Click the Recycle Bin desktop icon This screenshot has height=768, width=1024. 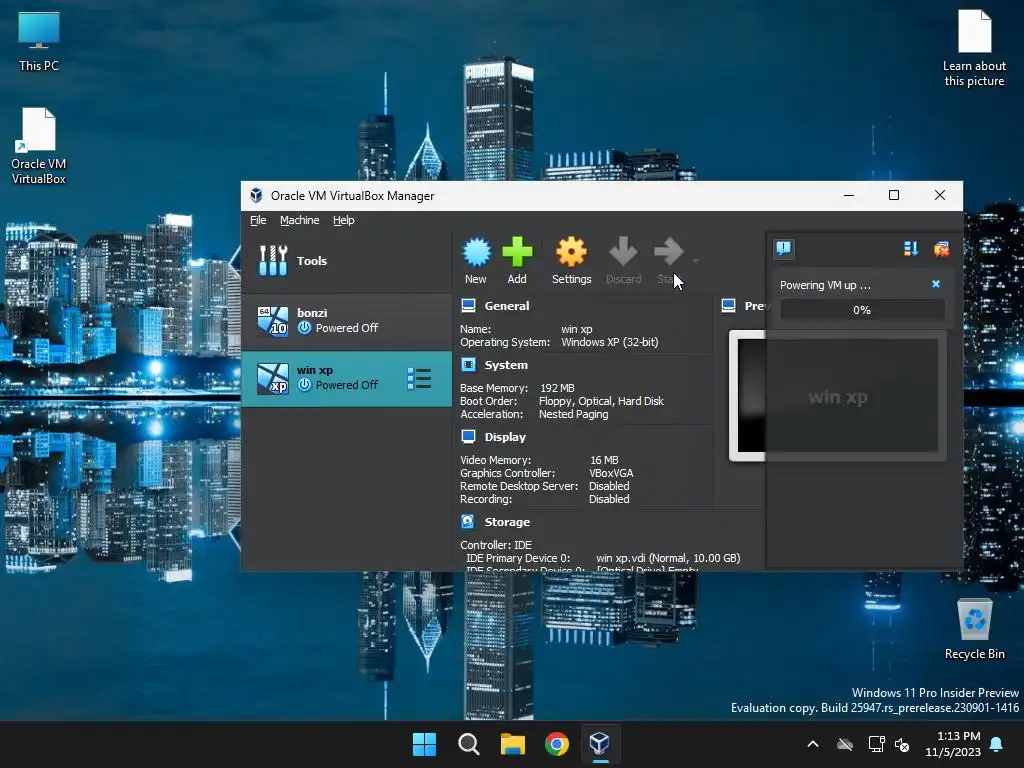(x=974, y=629)
